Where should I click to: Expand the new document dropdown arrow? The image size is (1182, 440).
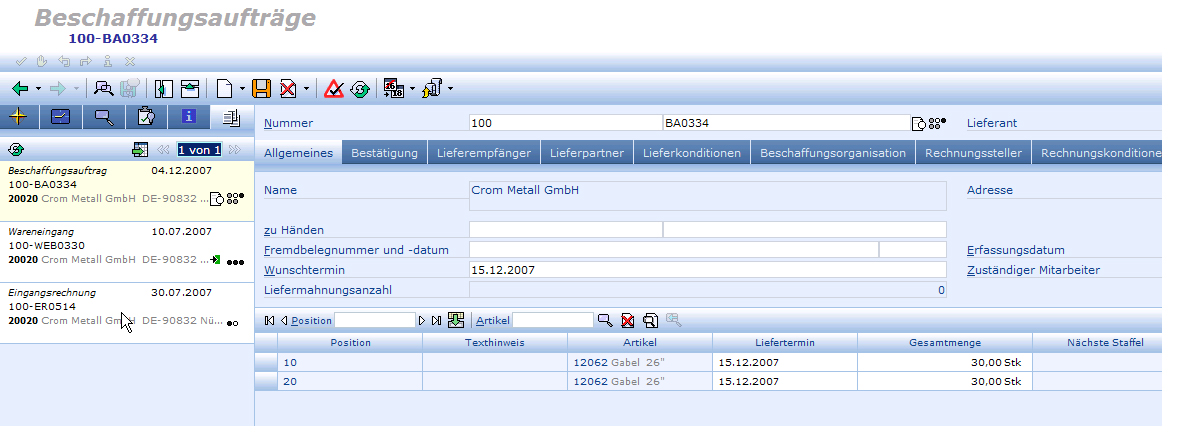coord(241,89)
